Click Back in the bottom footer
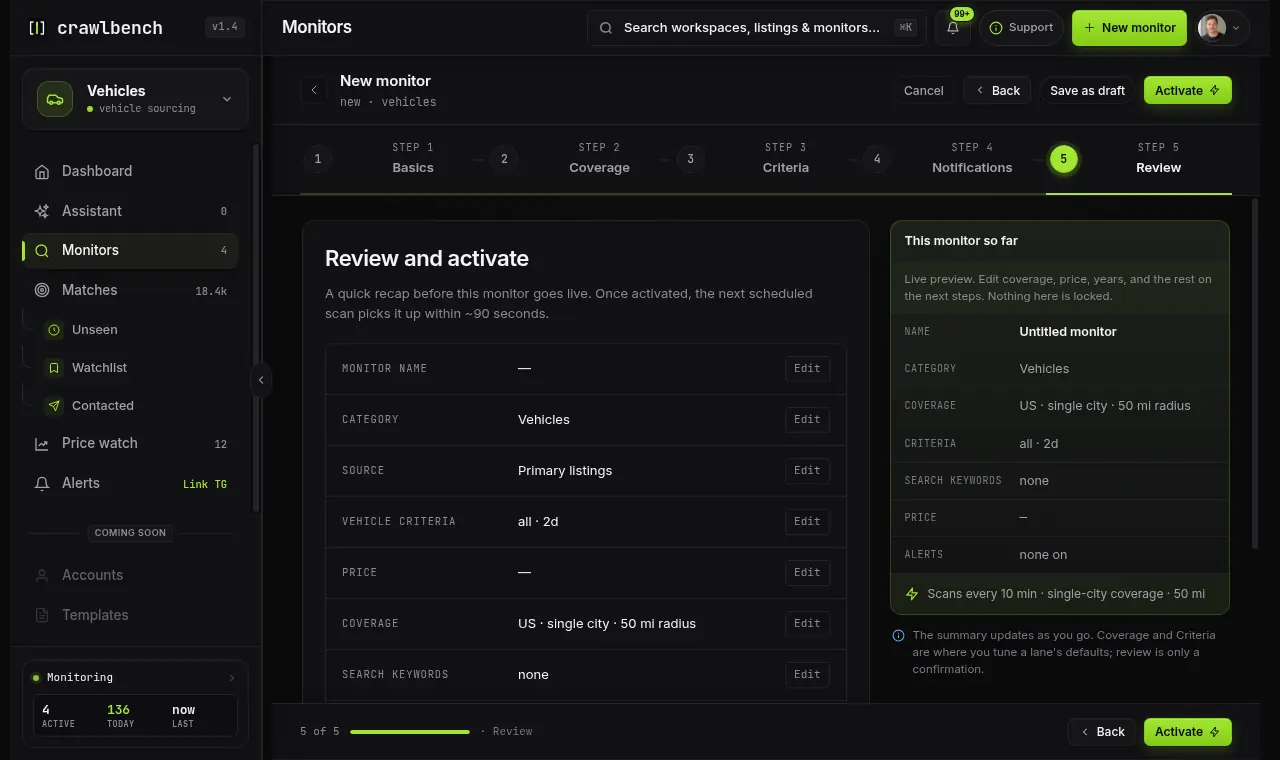 coord(1102,732)
